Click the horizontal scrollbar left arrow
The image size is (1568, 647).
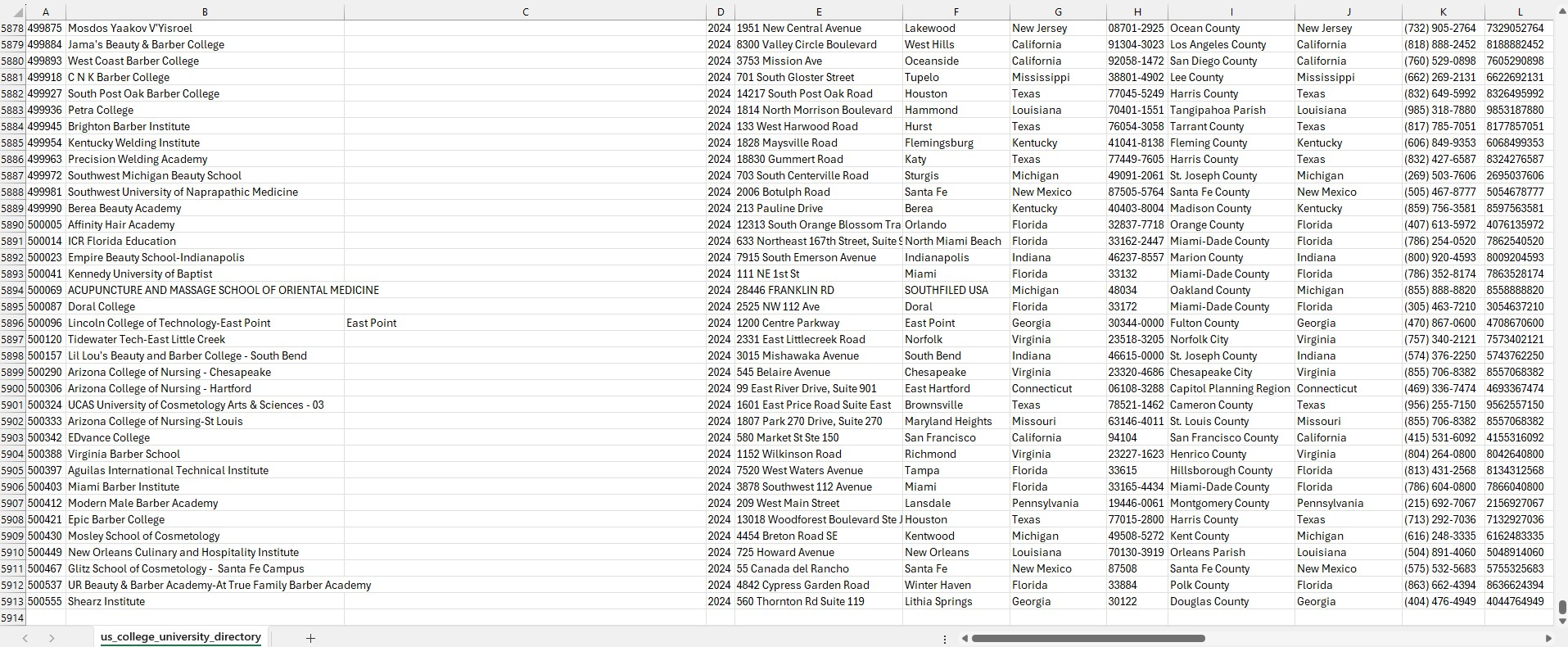[x=965, y=638]
